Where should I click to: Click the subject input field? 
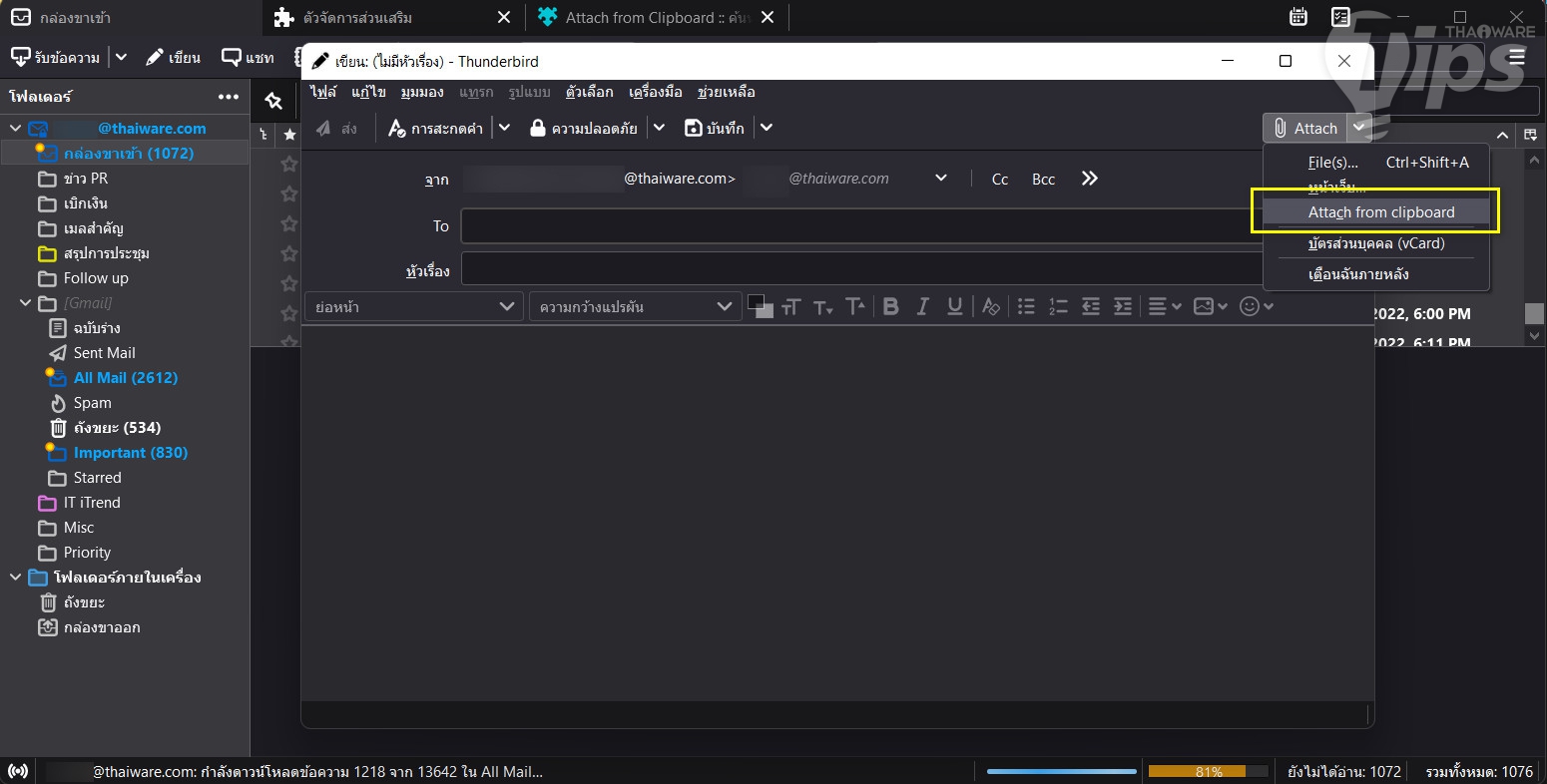click(862, 269)
